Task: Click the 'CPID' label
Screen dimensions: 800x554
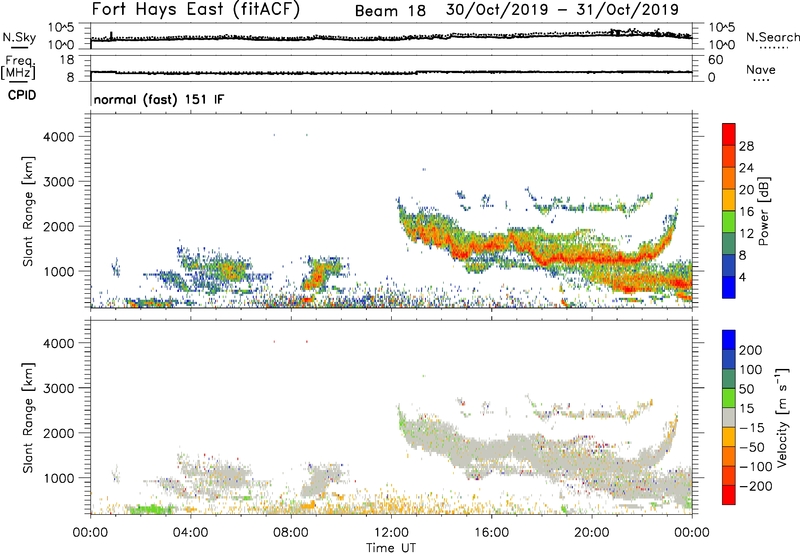Action: (x=22, y=95)
